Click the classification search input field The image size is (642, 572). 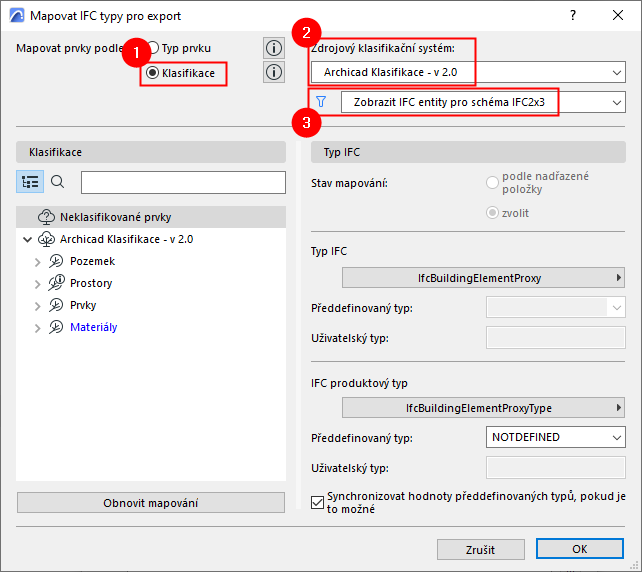(183, 182)
